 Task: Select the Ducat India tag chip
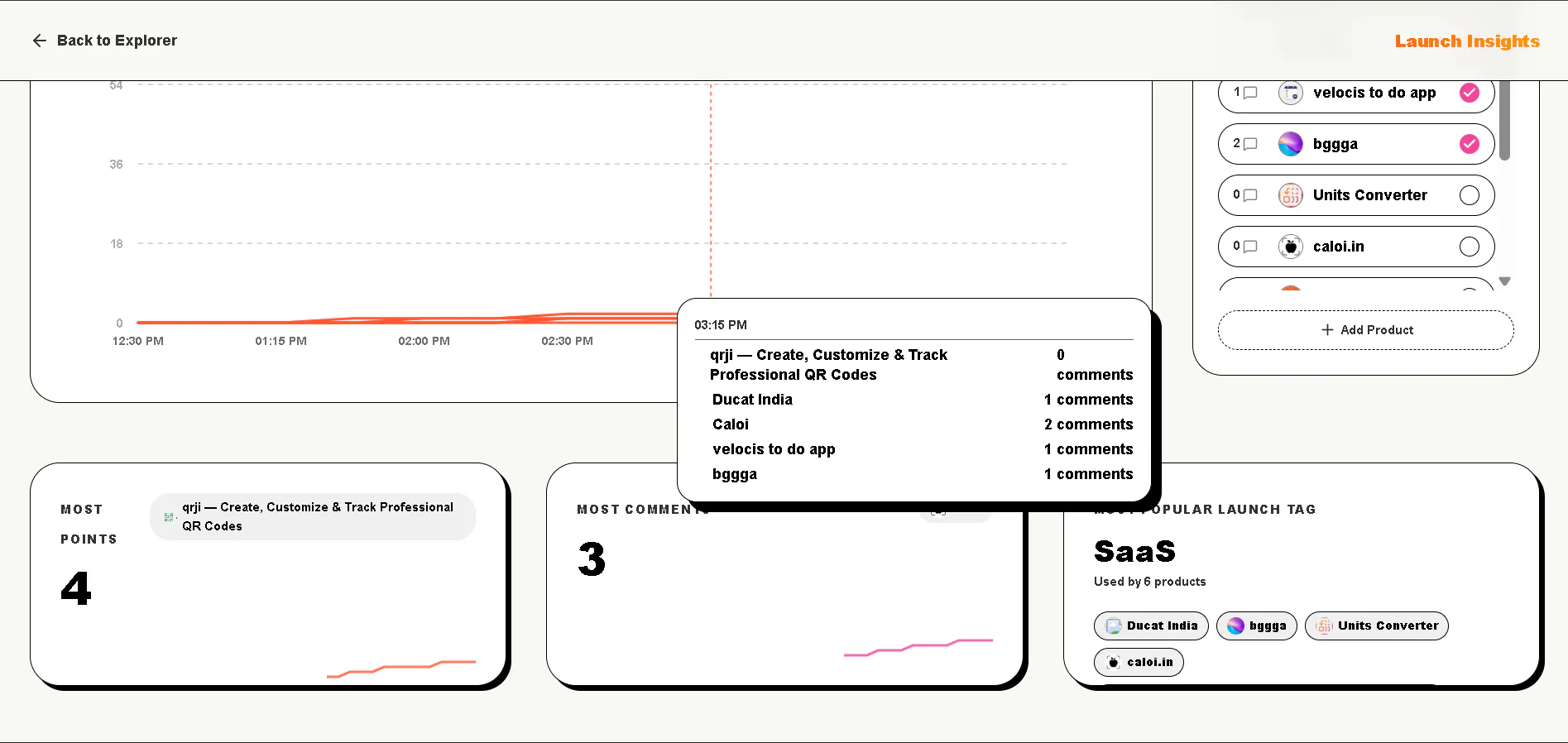click(1151, 626)
